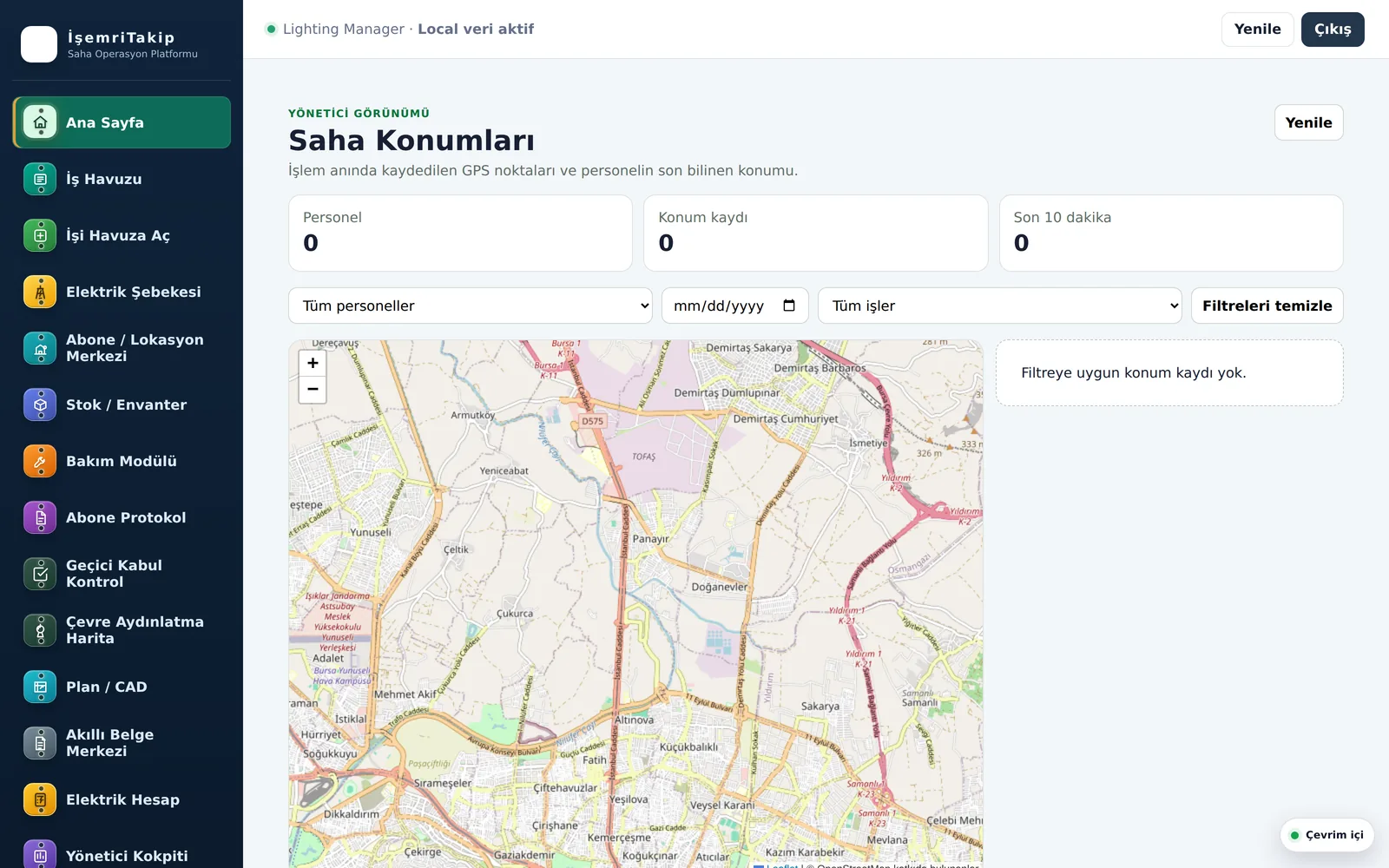1389x868 pixels.
Task: Go to İş Havuzu menu item
Action: click(122, 179)
